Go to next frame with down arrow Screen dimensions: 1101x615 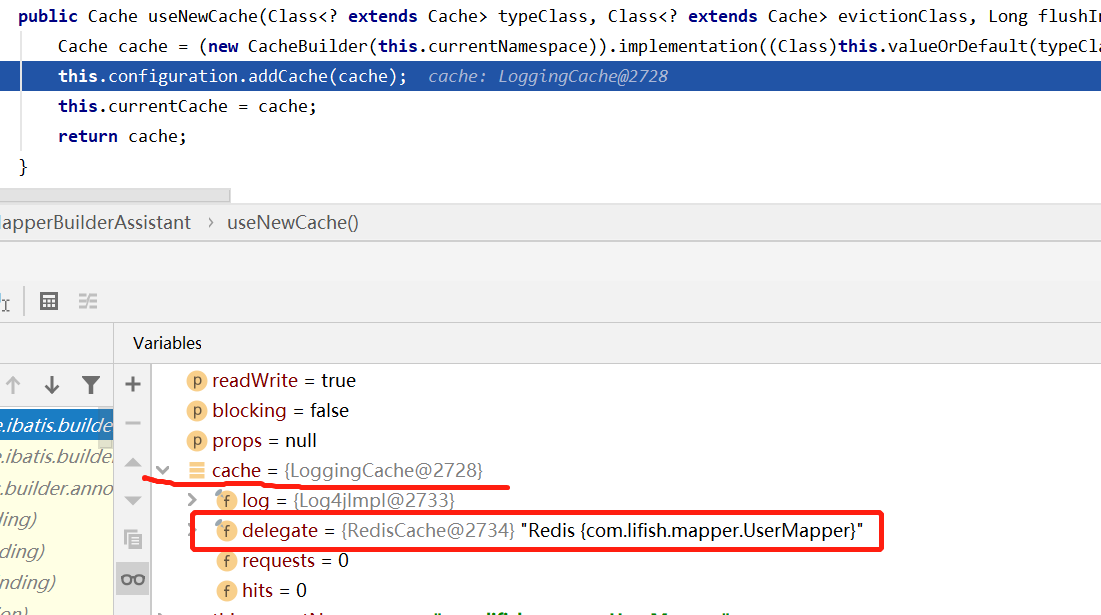pos(51,385)
